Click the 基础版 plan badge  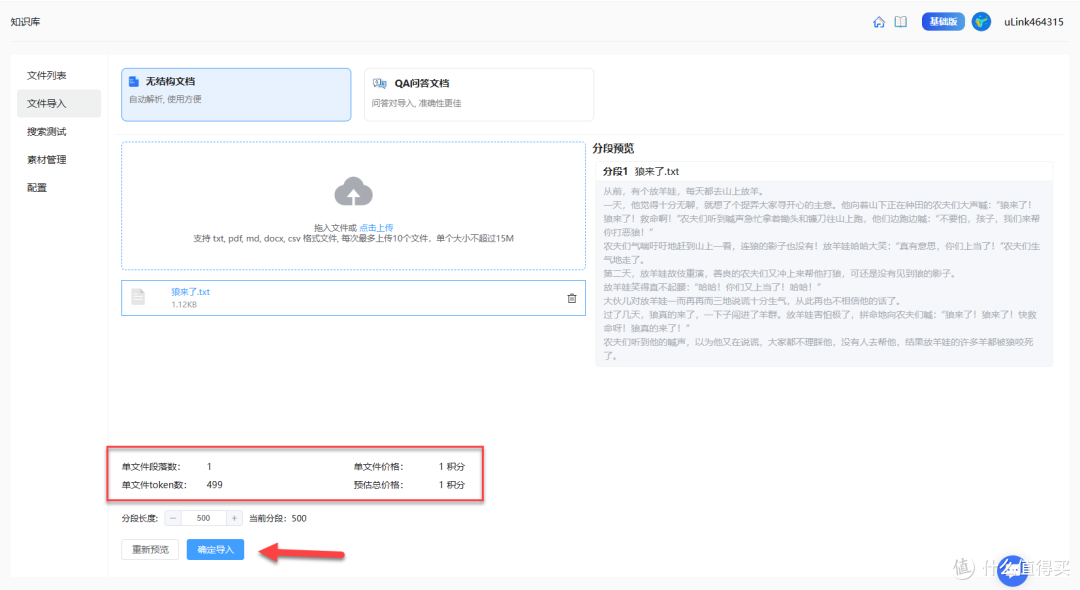tap(943, 22)
